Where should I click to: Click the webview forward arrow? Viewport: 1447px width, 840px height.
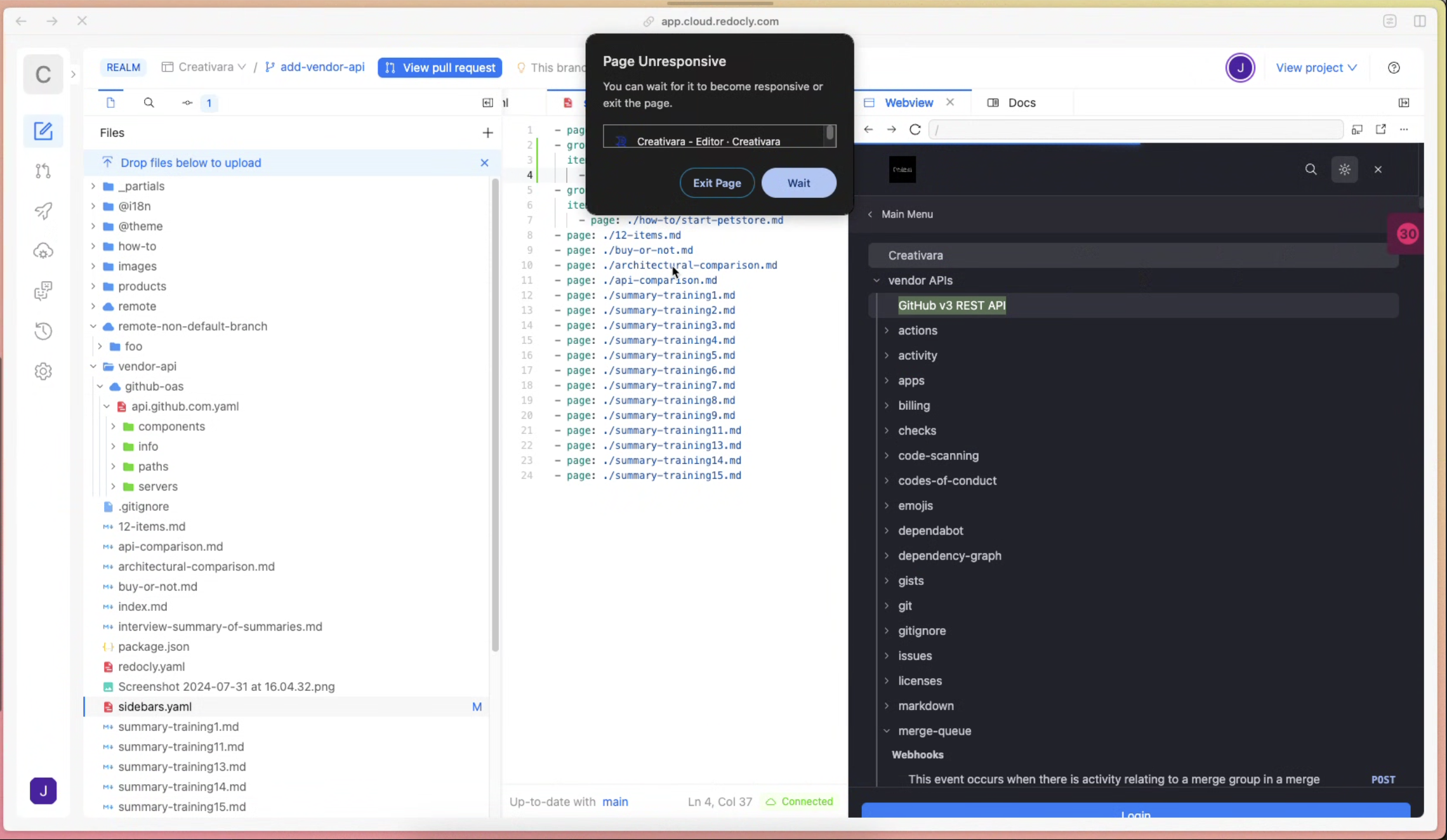(891, 129)
